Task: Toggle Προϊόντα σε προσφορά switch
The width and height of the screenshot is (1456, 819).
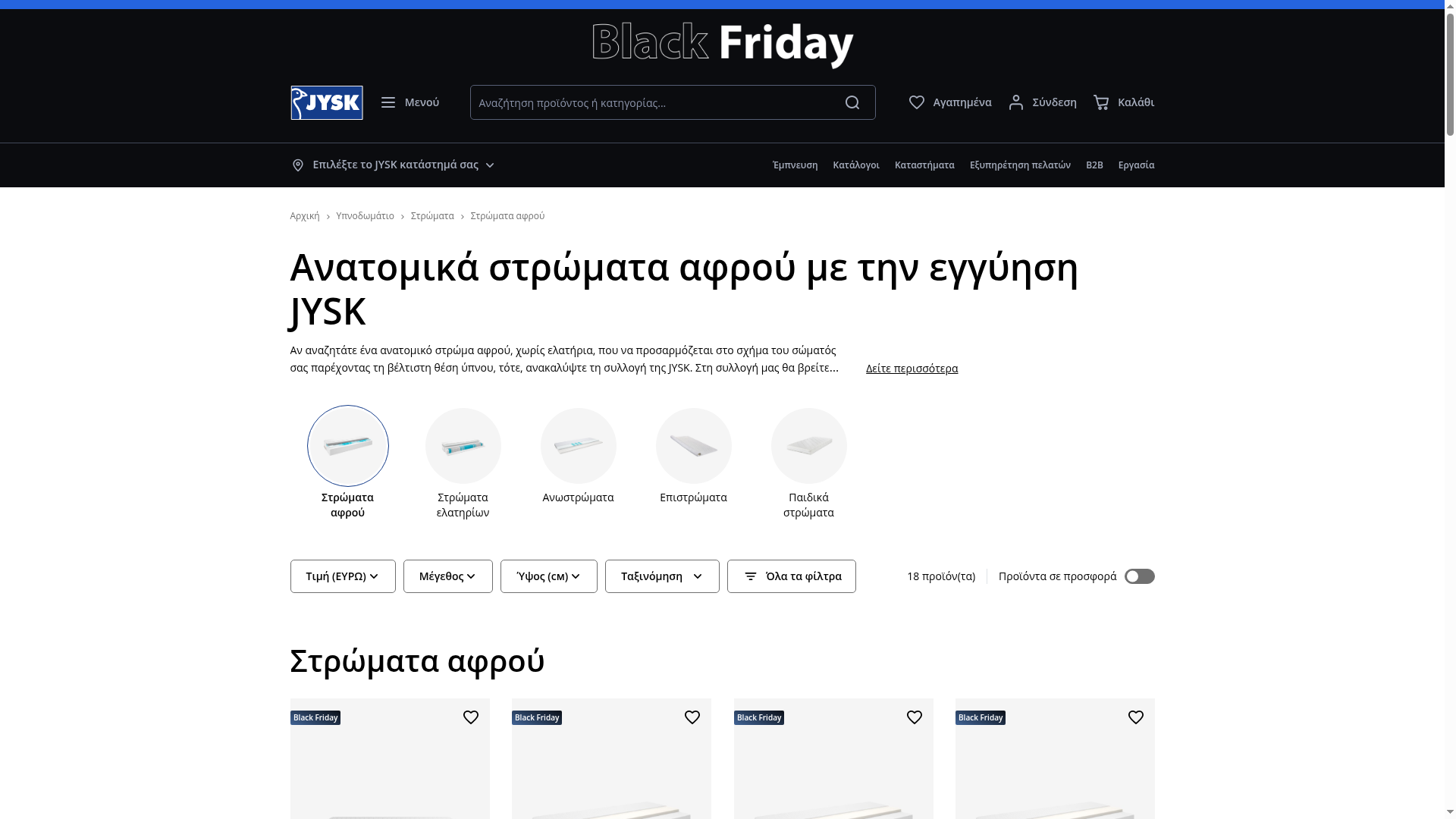Action: click(1139, 576)
